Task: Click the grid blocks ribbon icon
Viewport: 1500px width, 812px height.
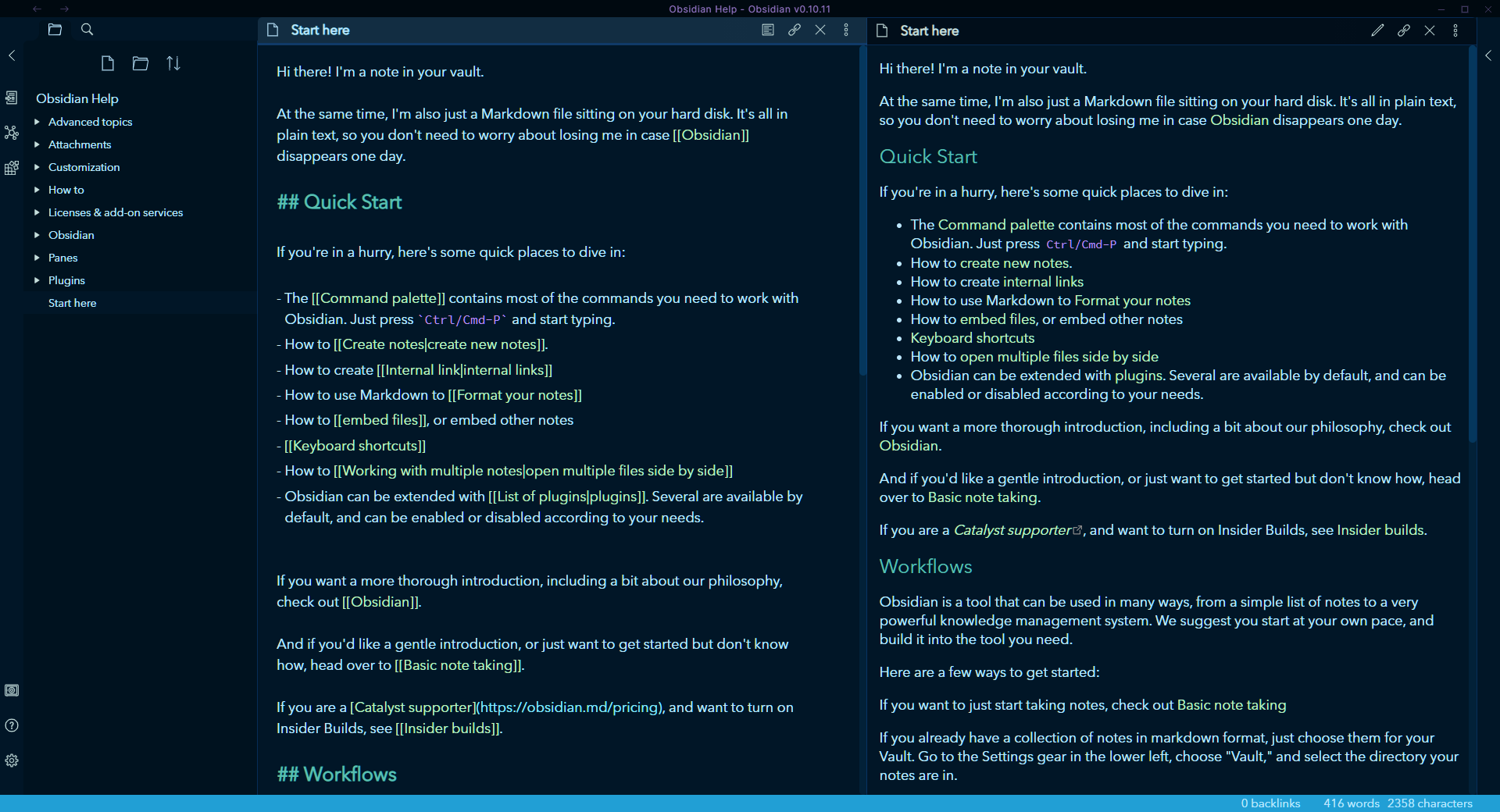Action: click(x=12, y=168)
